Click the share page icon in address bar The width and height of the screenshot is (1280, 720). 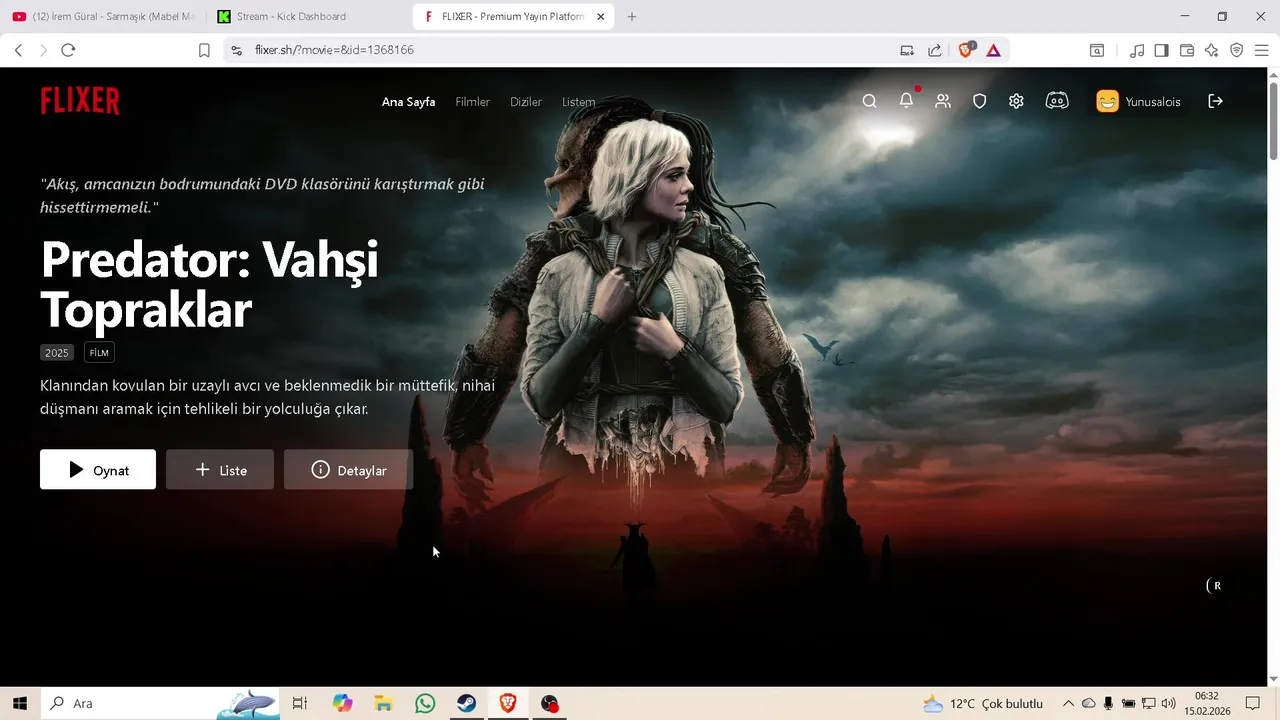click(934, 50)
